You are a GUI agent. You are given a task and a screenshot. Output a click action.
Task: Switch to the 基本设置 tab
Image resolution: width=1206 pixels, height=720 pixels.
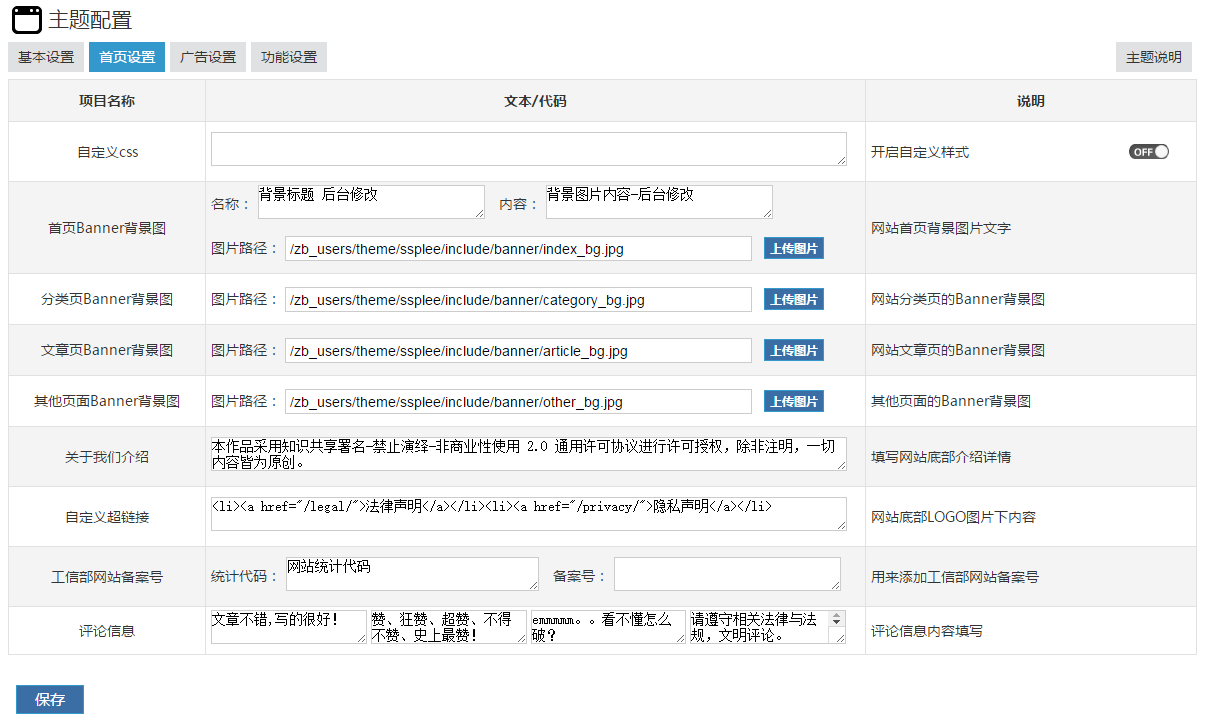tap(46, 57)
